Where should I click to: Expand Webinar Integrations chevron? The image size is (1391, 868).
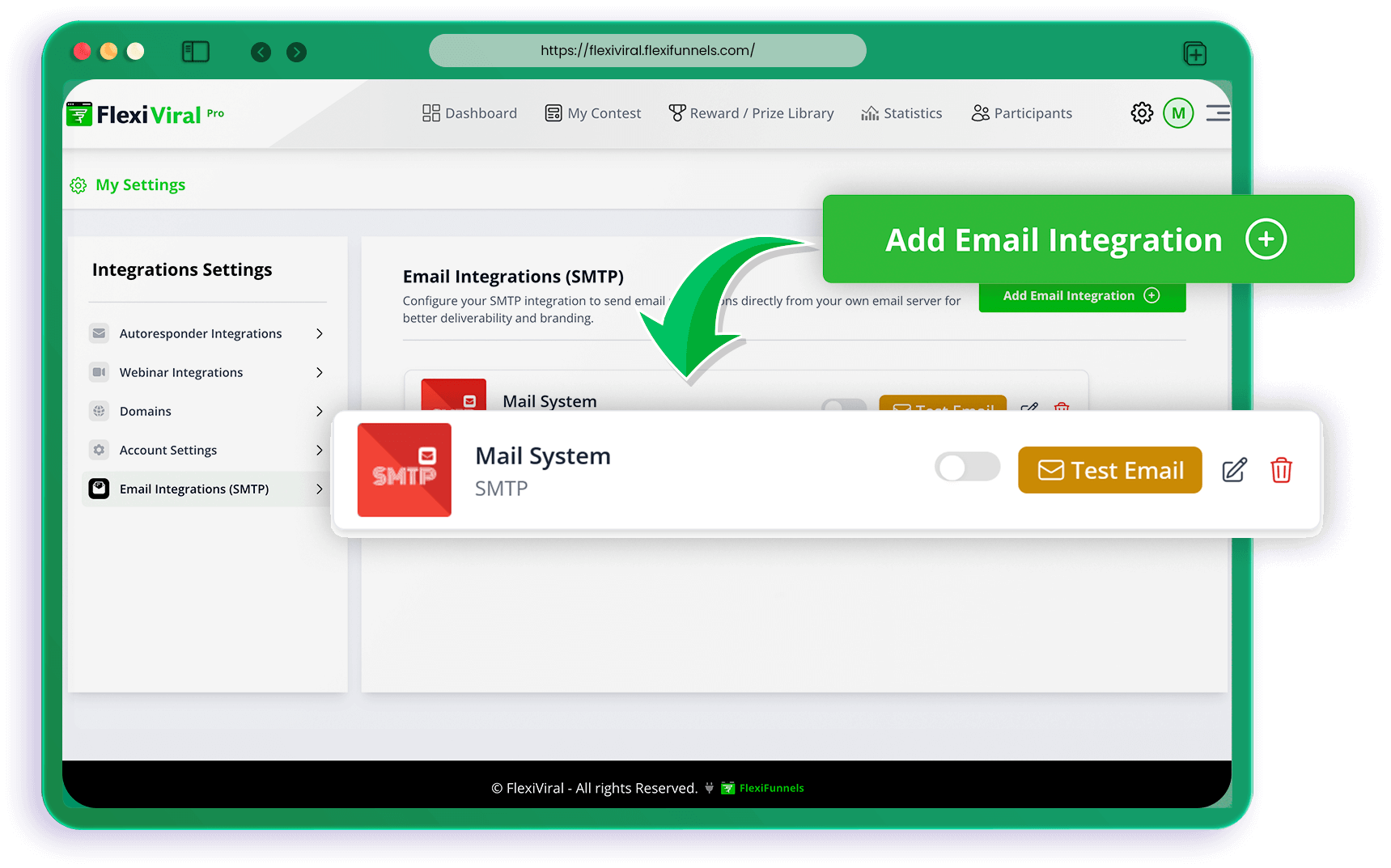(x=320, y=372)
